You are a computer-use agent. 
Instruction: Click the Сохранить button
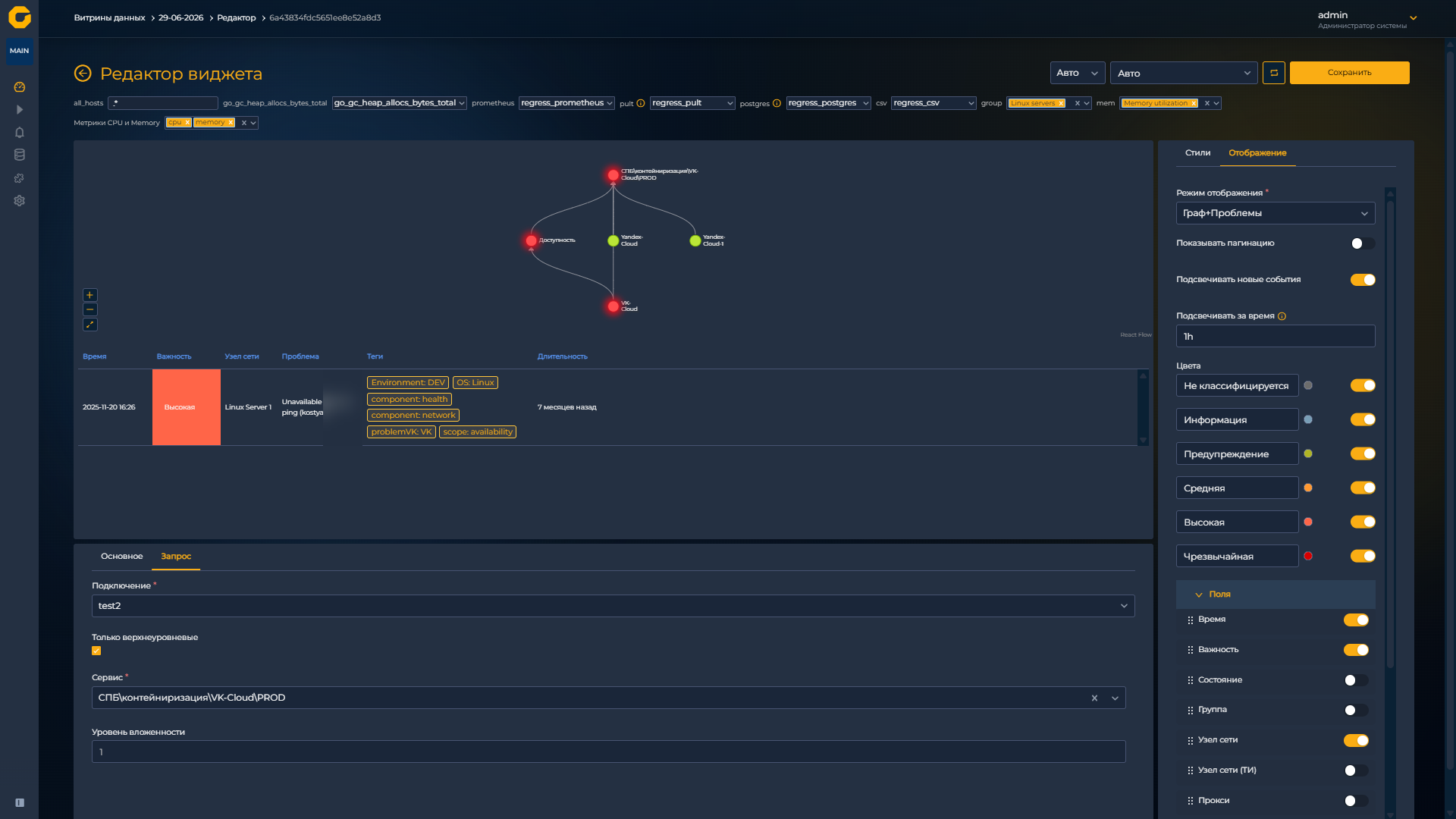click(x=1349, y=73)
